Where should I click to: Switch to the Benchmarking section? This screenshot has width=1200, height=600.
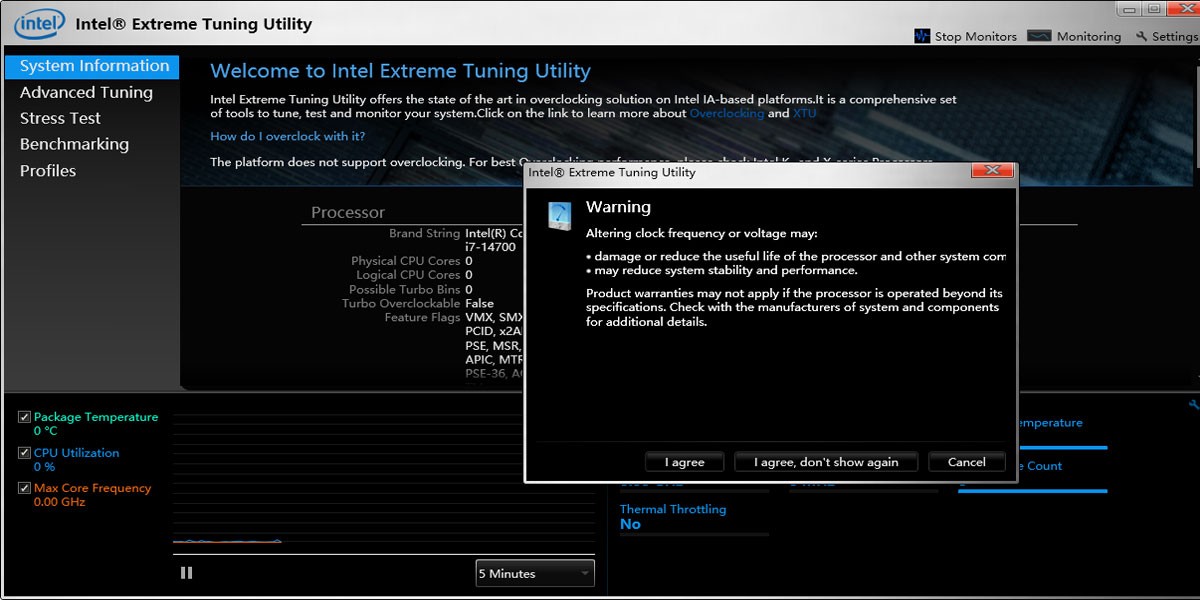coord(74,144)
